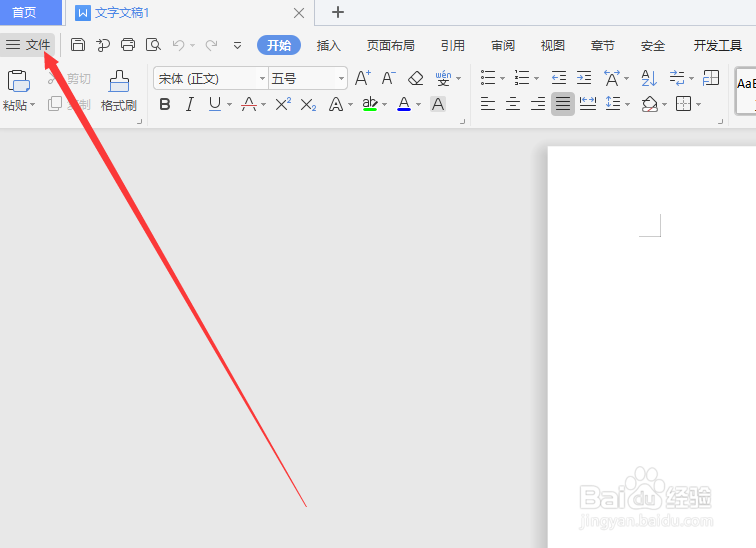Click the decrease indent icon

click(559, 78)
